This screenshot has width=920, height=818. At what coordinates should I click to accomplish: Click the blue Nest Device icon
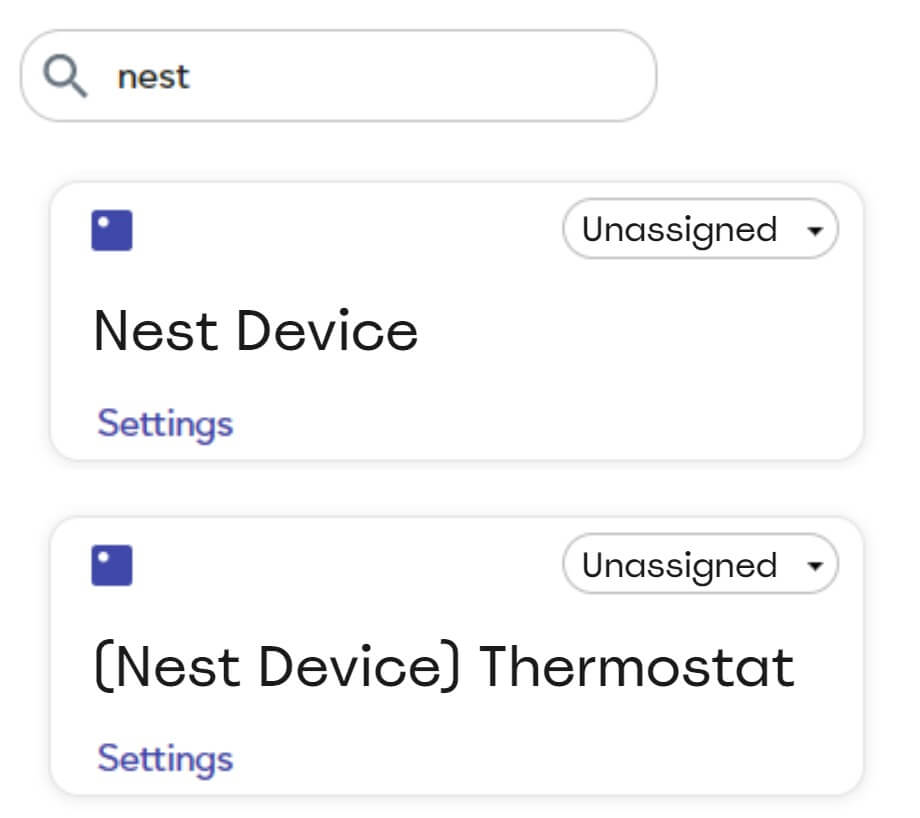tap(111, 230)
